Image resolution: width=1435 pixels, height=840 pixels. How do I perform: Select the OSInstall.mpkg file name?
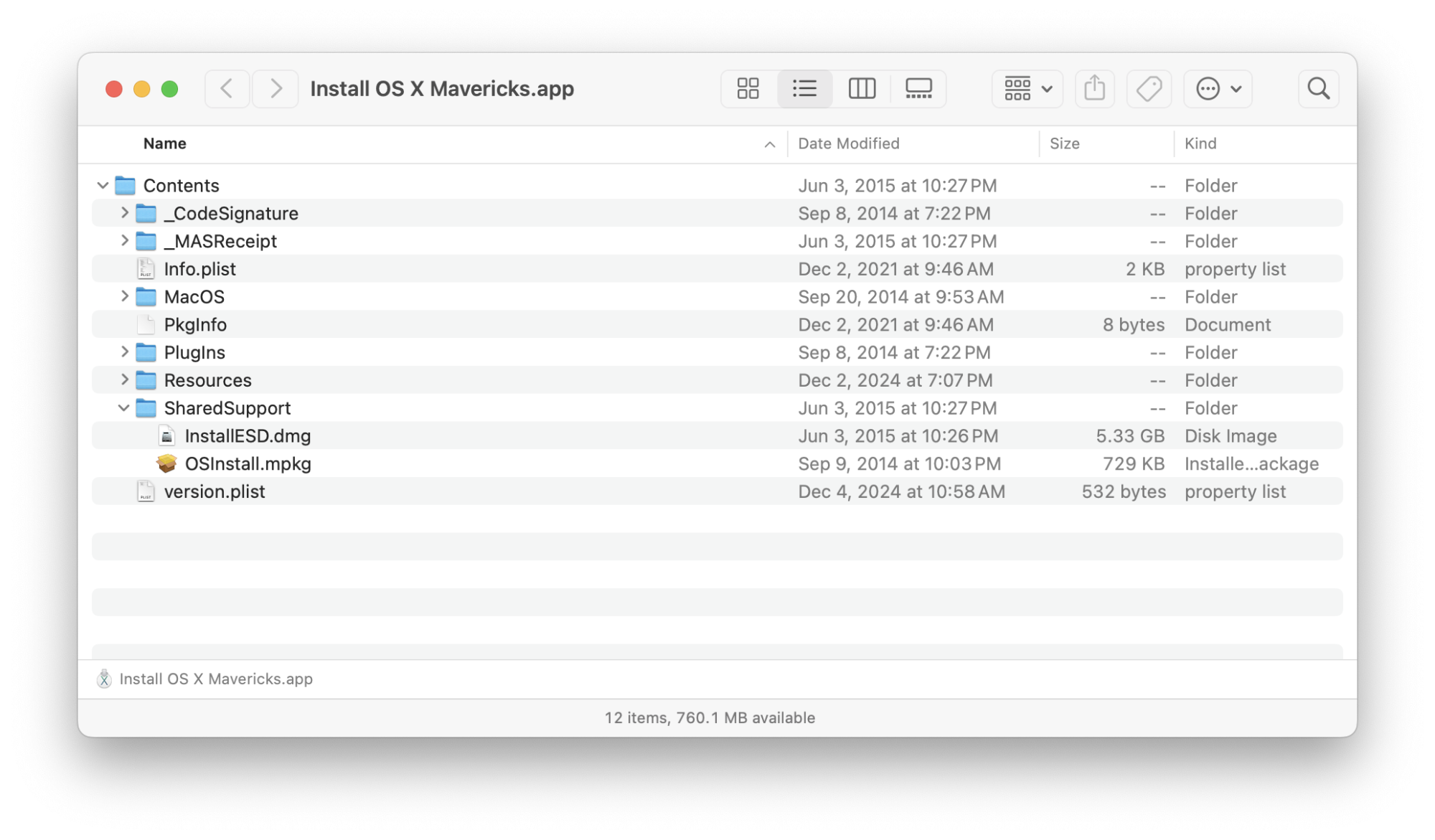tap(248, 463)
